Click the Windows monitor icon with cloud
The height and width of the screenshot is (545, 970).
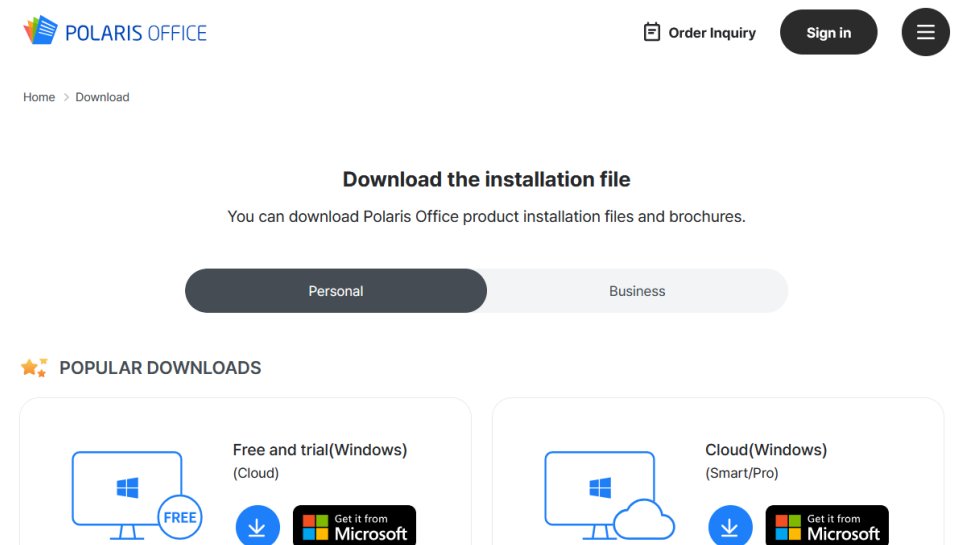point(609,496)
